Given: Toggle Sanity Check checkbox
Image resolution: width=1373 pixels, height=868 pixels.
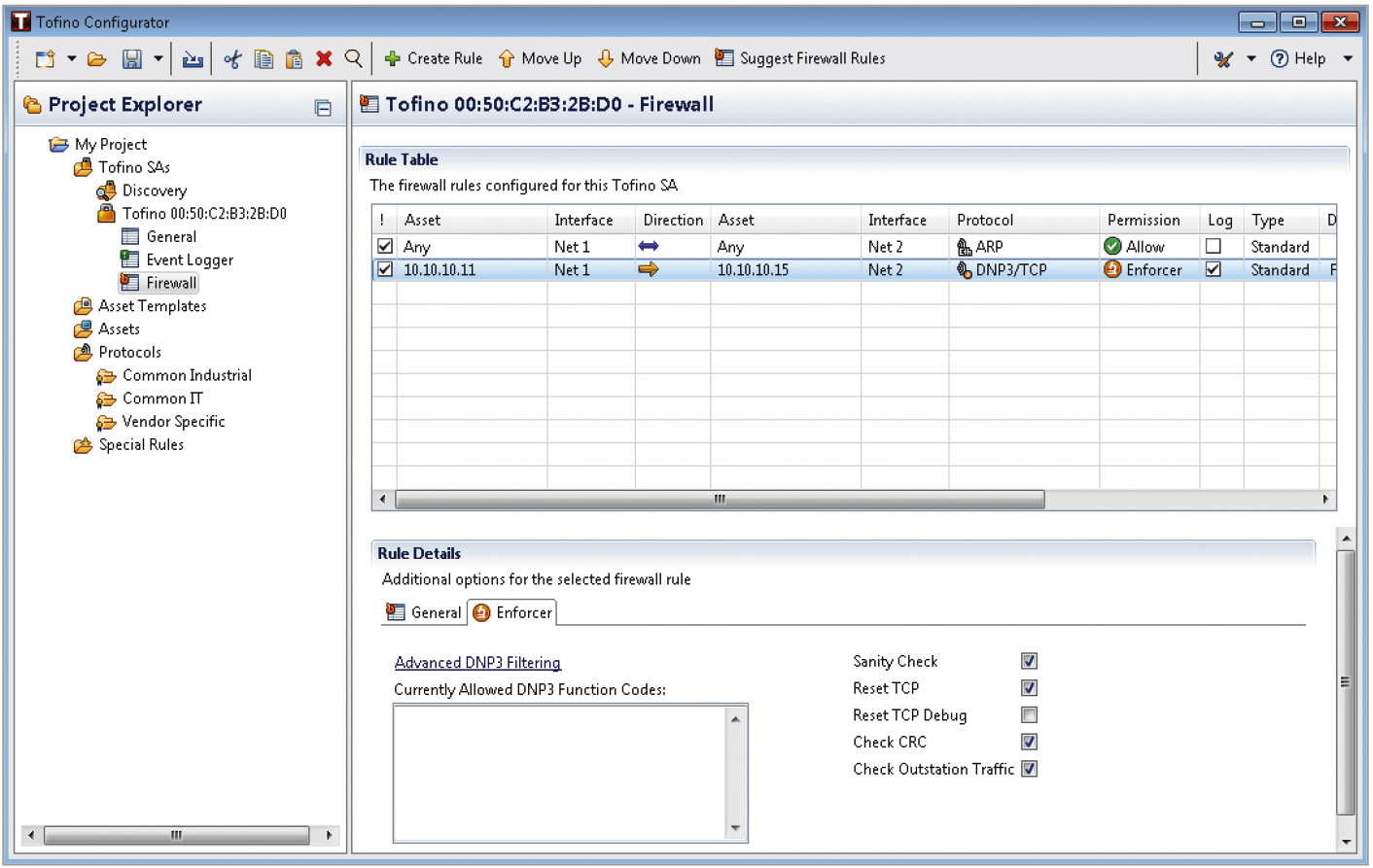Looking at the screenshot, I should point(1029,661).
